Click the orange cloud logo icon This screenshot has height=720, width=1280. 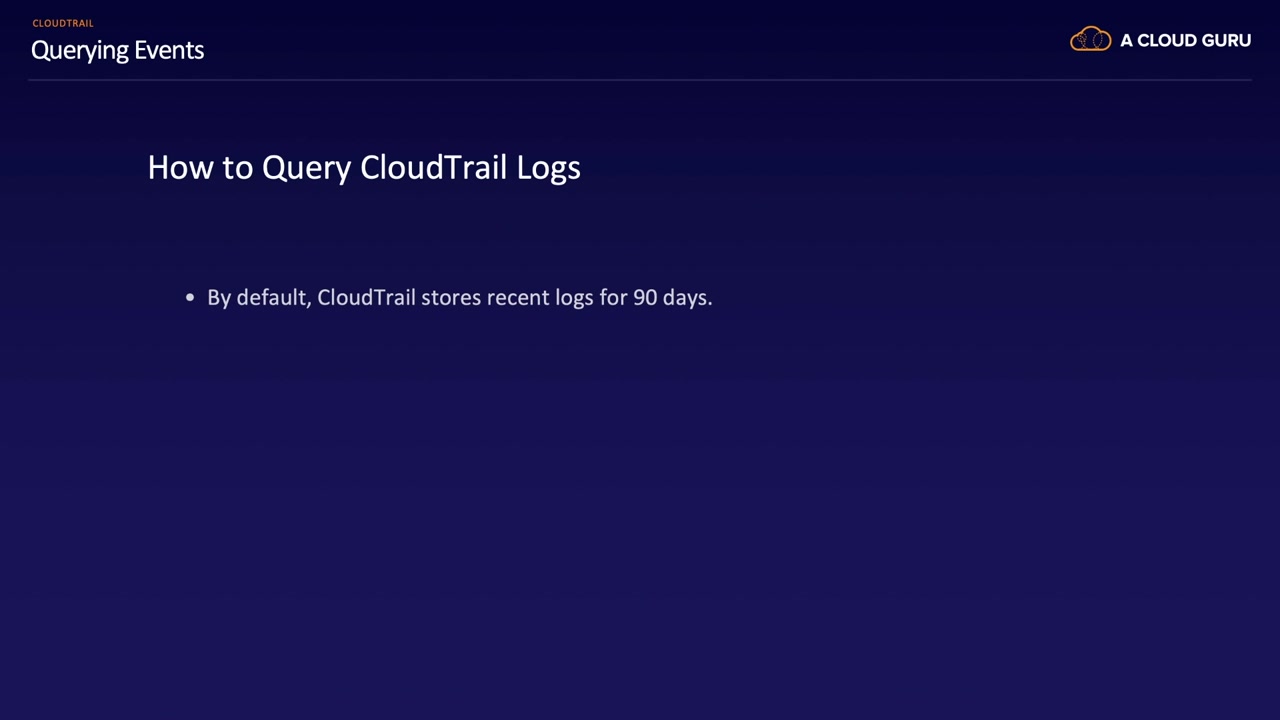click(x=1090, y=40)
